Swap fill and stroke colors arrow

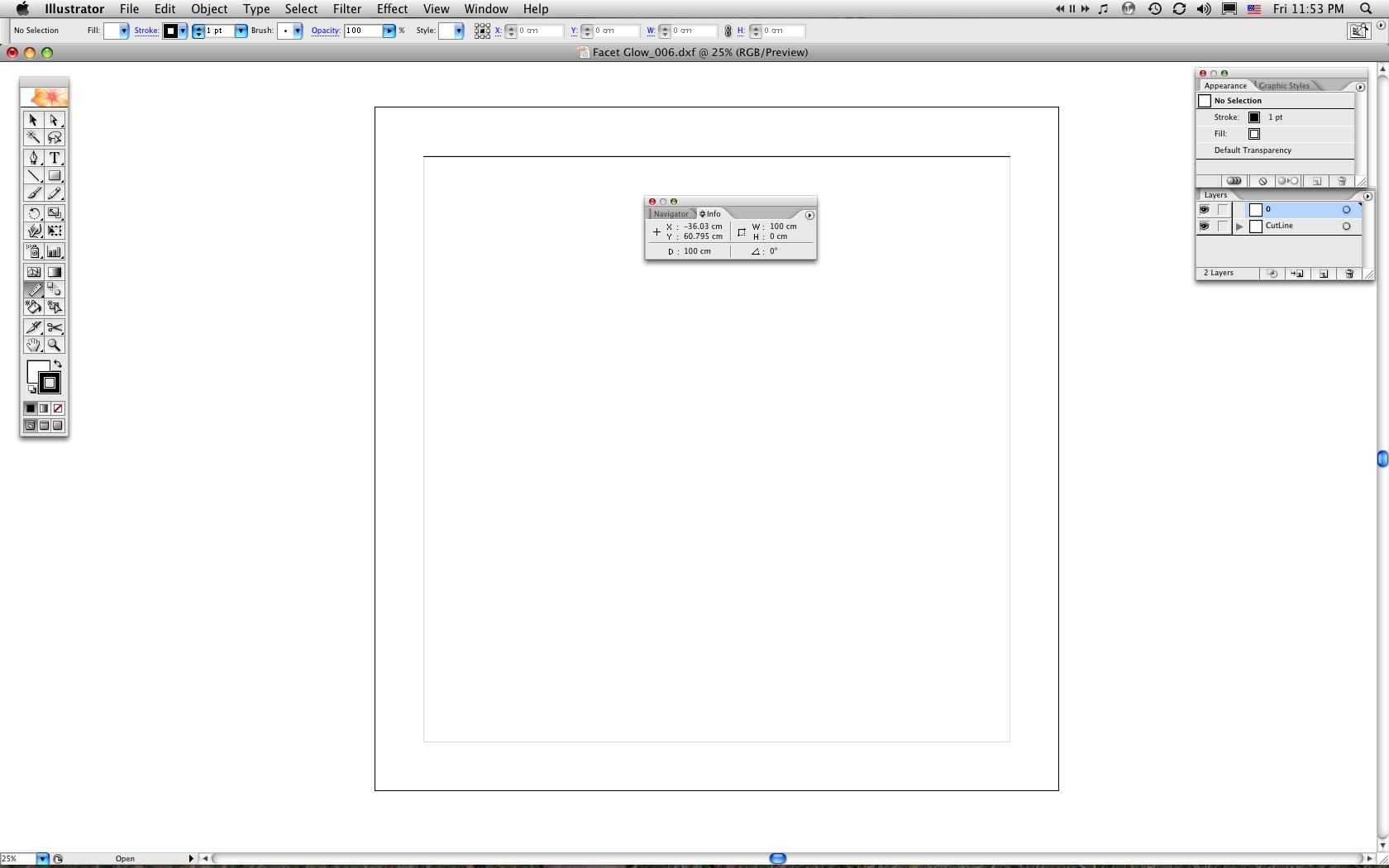point(58,365)
